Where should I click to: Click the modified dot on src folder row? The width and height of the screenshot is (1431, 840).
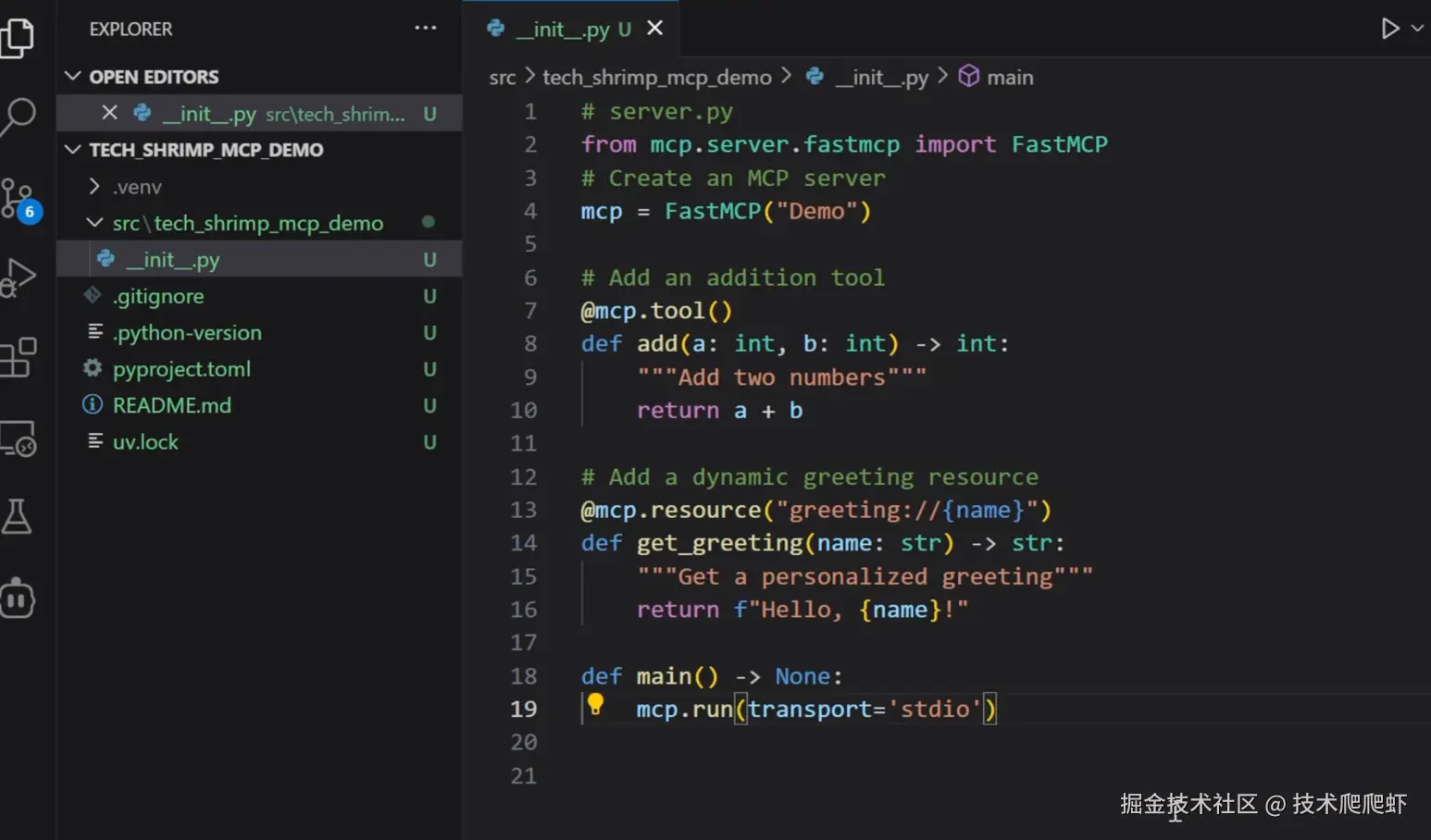click(x=429, y=222)
